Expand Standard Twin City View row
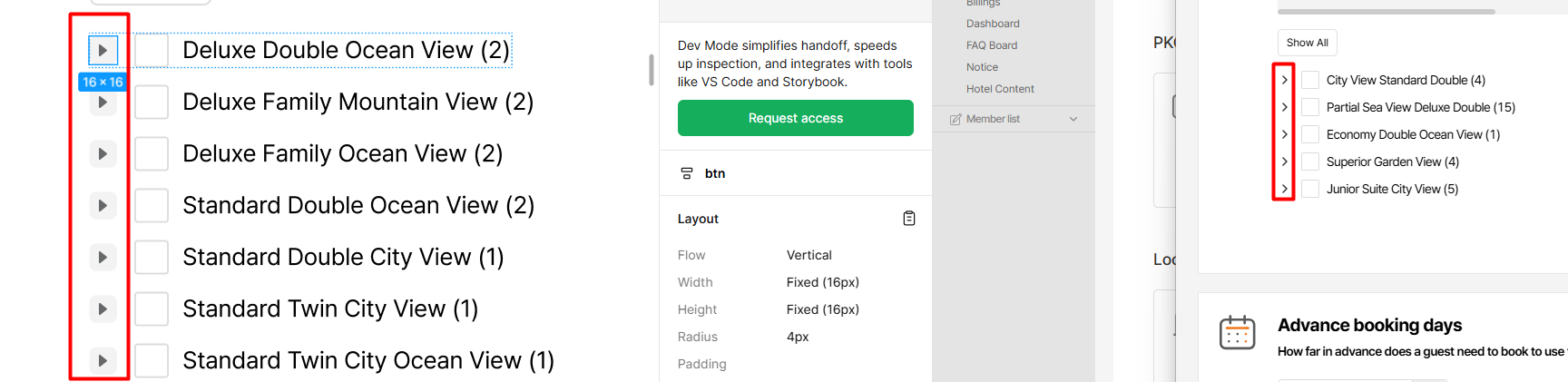 coord(103,309)
